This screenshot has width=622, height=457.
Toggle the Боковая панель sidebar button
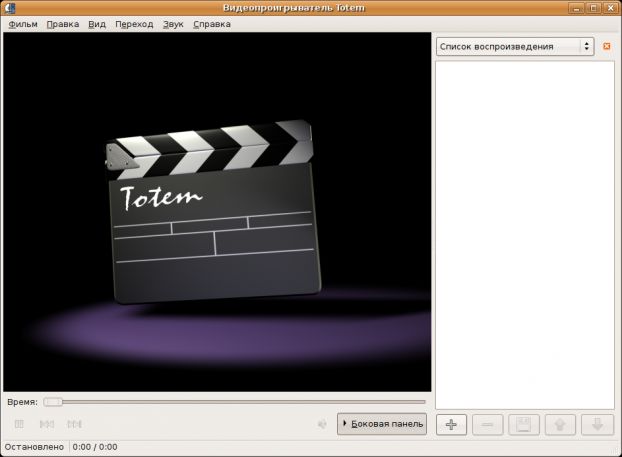(382, 424)
